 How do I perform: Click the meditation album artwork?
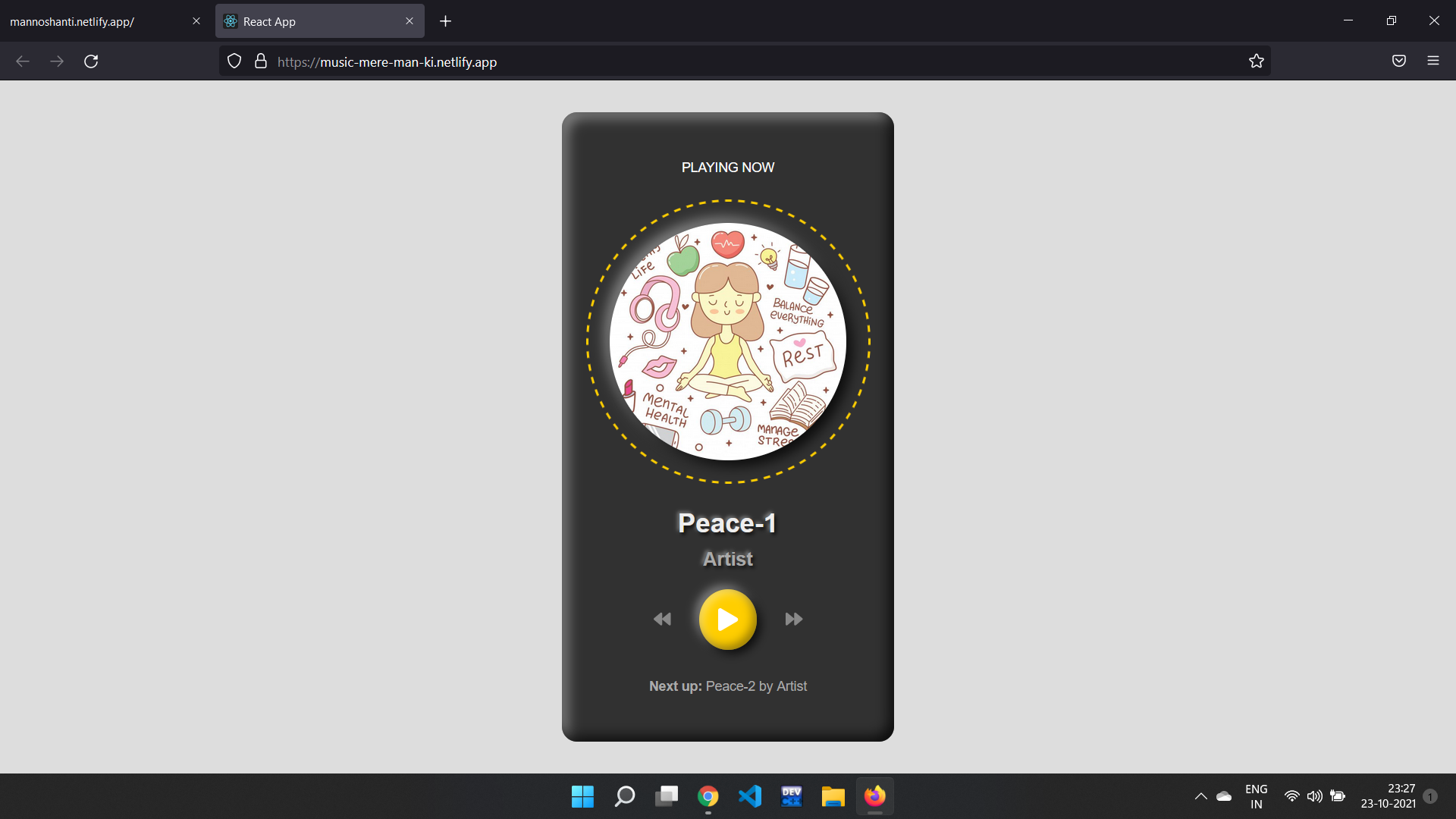728,341
